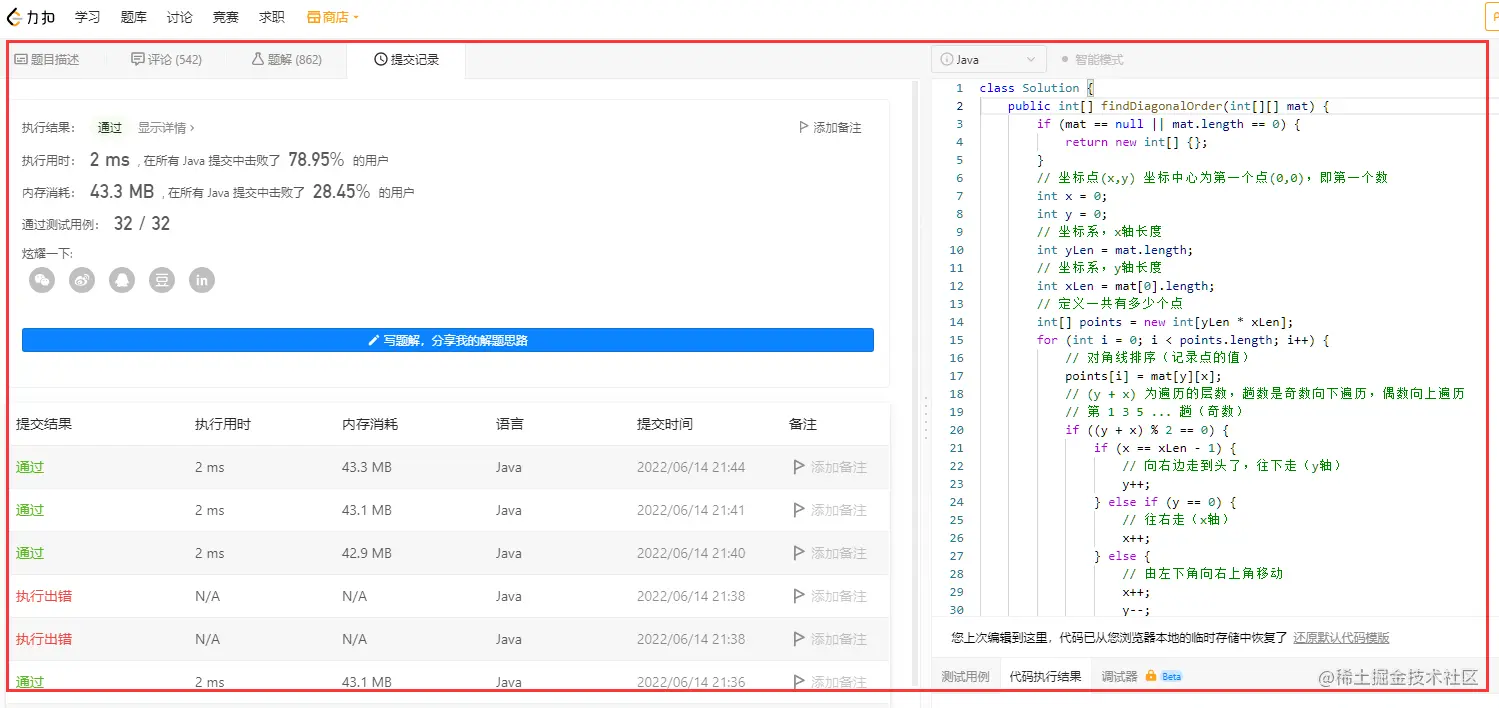Open 竞赛 in the top navigation

tap(226, 17)
